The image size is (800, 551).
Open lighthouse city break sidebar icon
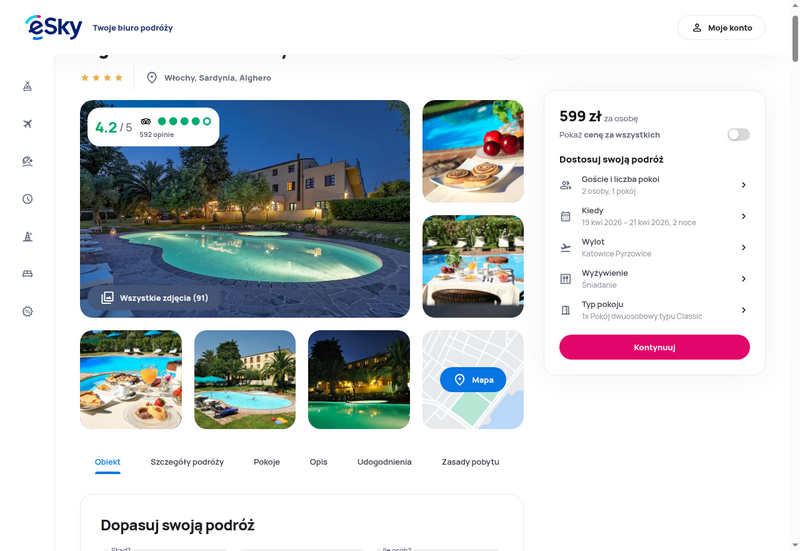[x=28, y=236]
